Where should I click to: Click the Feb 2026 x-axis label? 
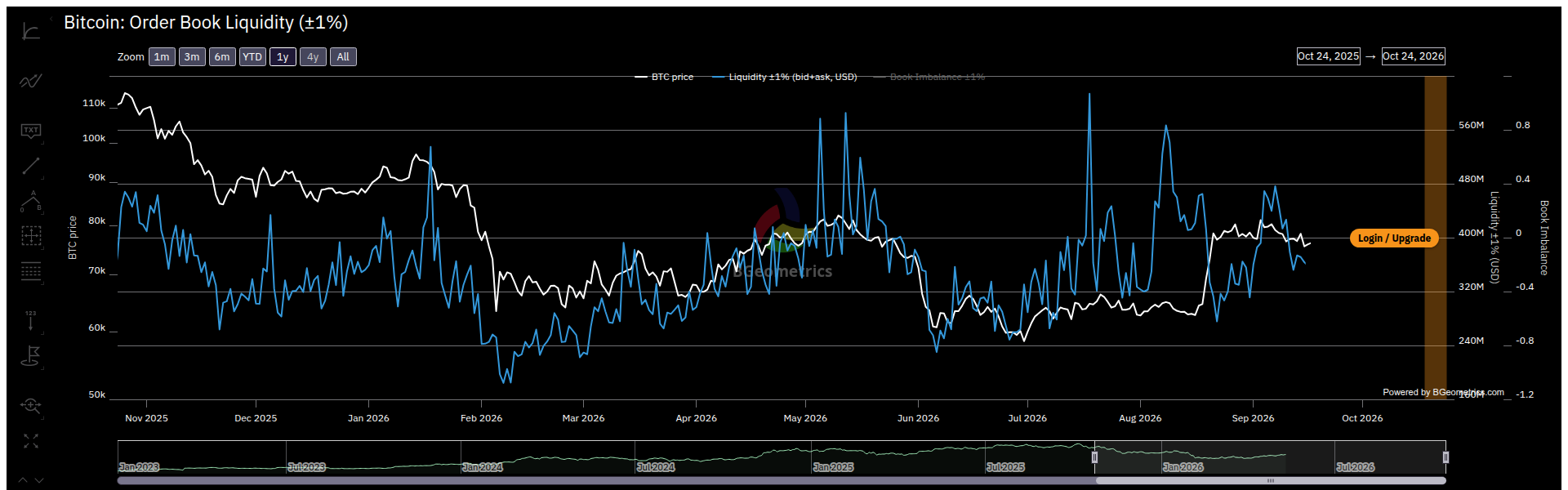(x=481, y=418)
